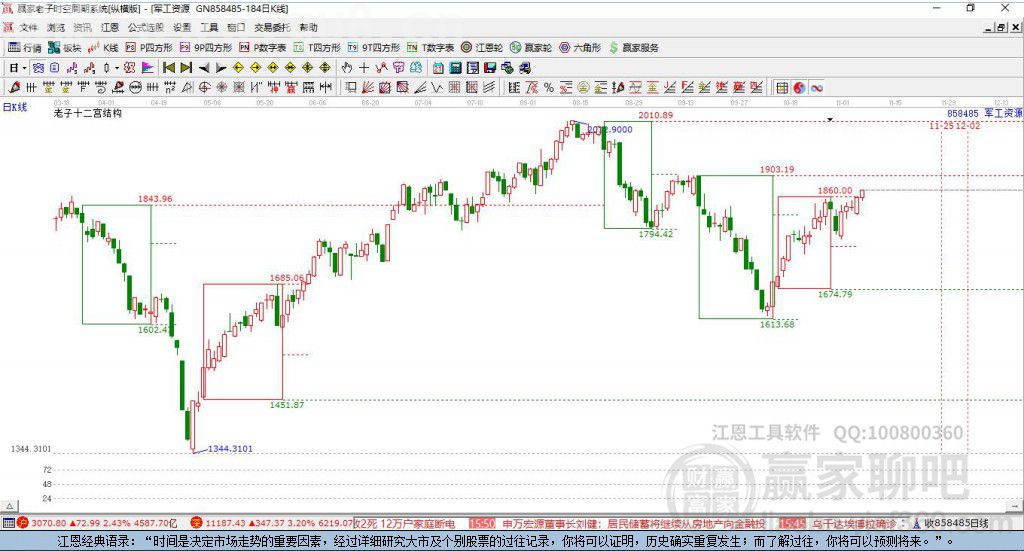This screenshot has height=551, width=1024.
Task: Switch to K线 chart view
Action: point(103,48)
